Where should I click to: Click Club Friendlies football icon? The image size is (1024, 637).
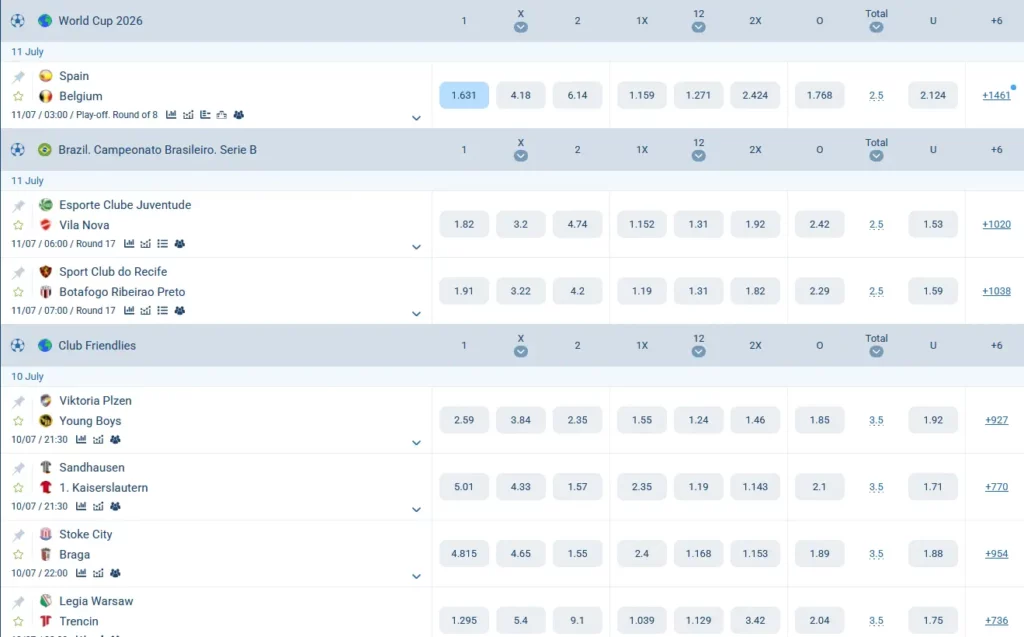pos(18,346)
